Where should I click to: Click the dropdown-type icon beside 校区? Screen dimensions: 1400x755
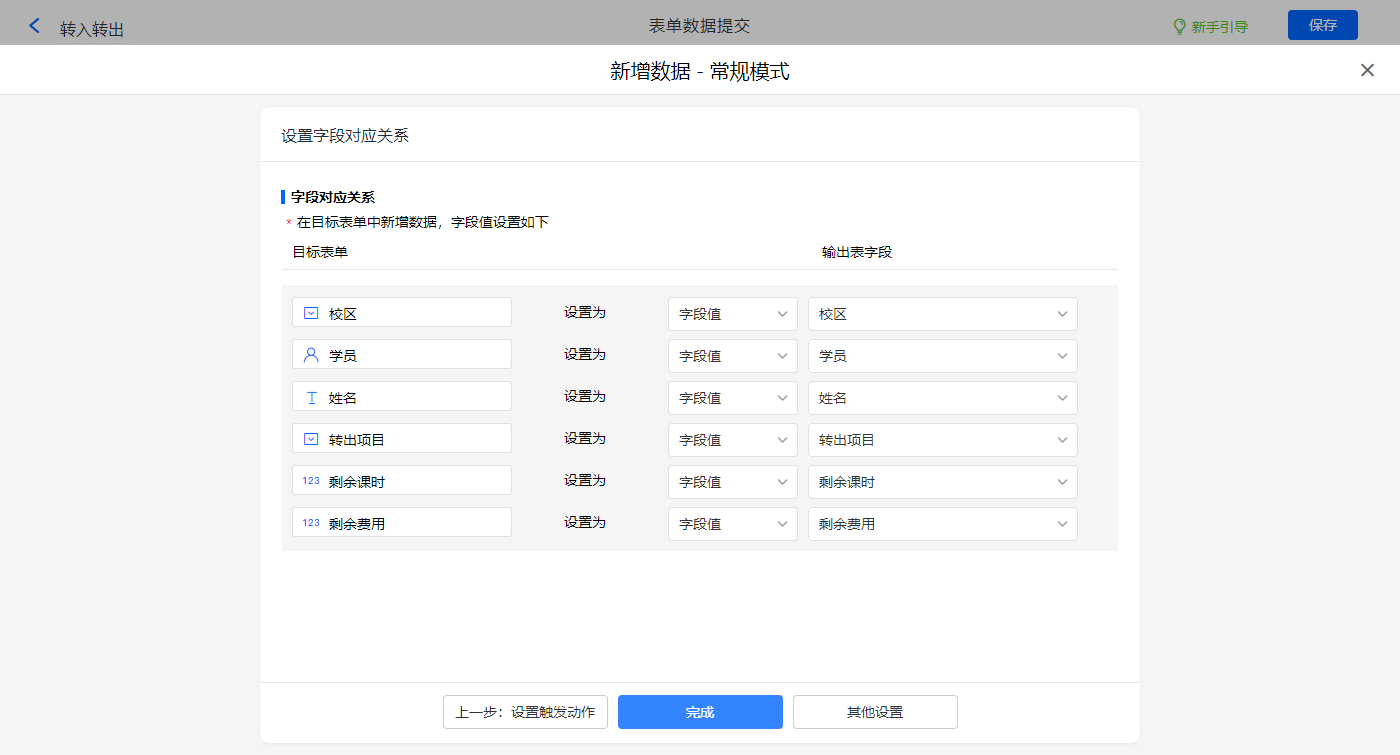click(311, 313)
